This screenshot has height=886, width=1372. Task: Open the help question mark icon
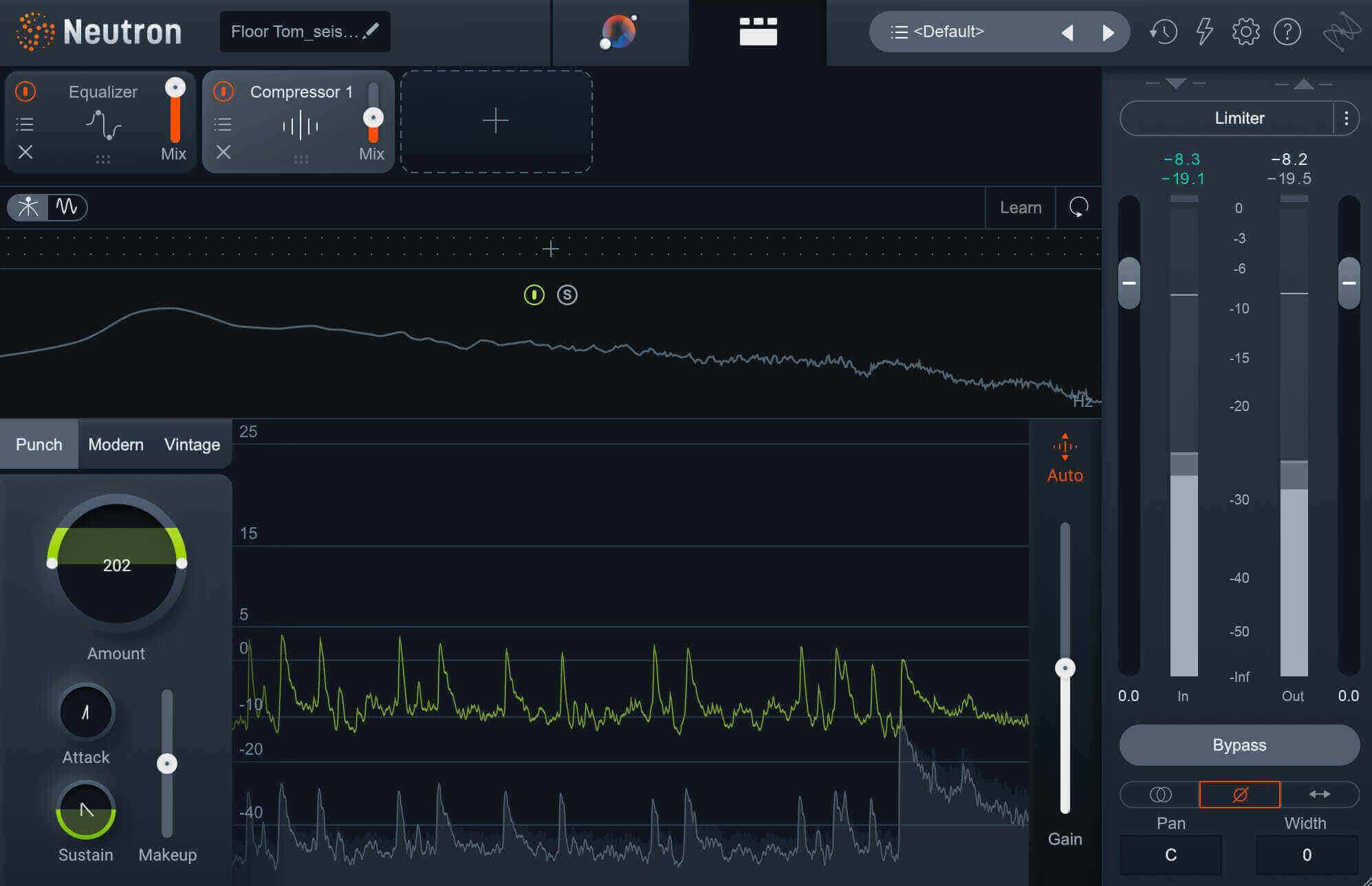click(x=1287, y=32)
